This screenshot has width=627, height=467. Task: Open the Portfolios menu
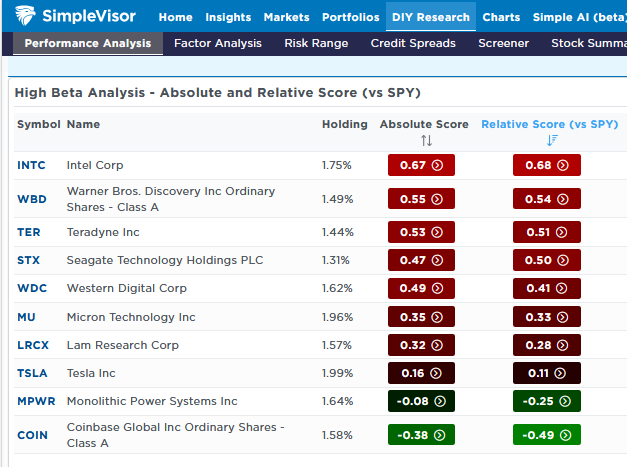click(x=350, y=17)
